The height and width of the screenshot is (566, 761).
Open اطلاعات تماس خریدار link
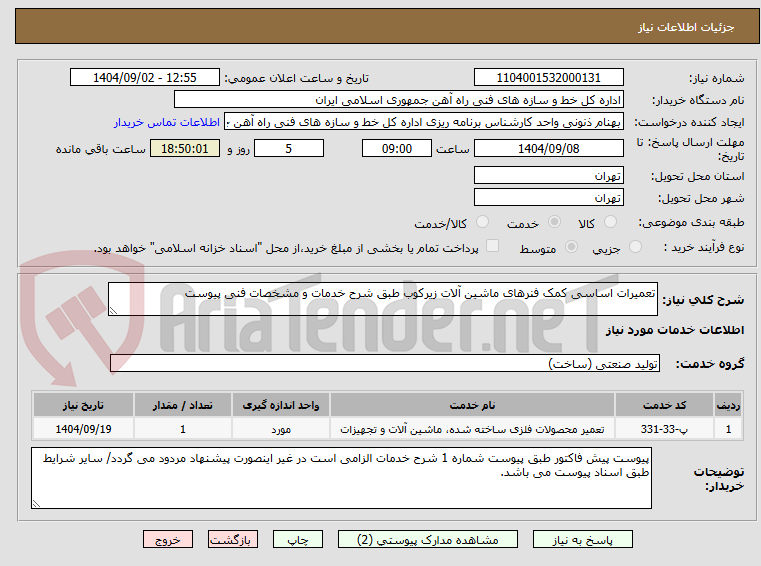(x=167, y=122)
